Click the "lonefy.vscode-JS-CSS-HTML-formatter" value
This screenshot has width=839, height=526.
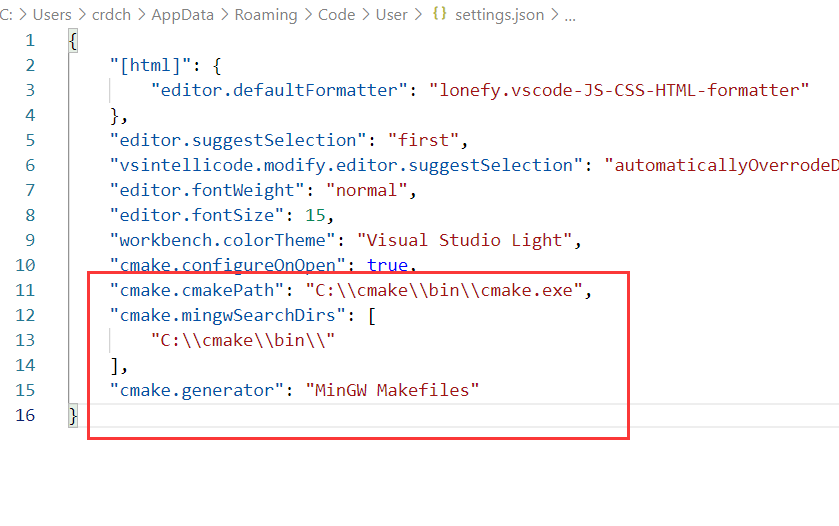point(619,90)
